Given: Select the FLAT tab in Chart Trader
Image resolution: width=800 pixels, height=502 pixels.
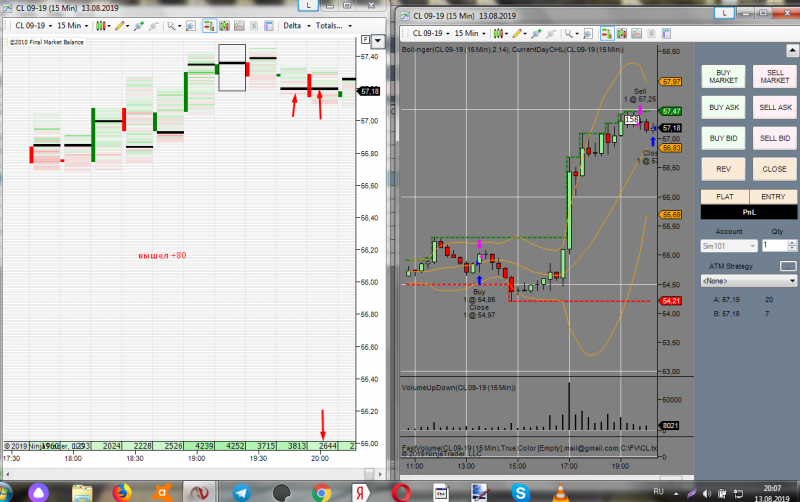Looking at the screenshot, I should point(724,197).
